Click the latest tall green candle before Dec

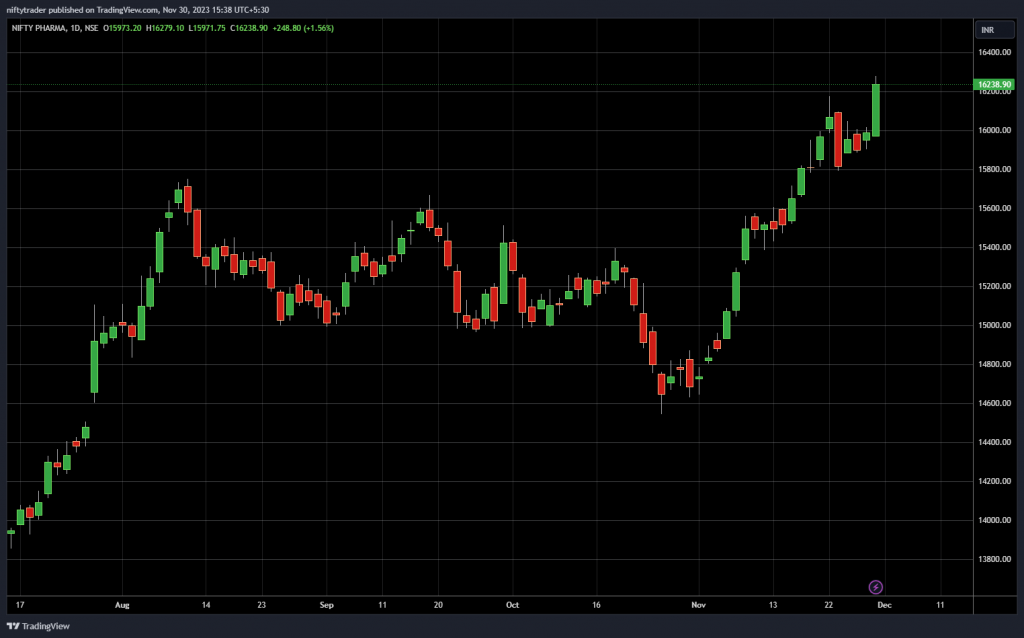coord(876,110)
